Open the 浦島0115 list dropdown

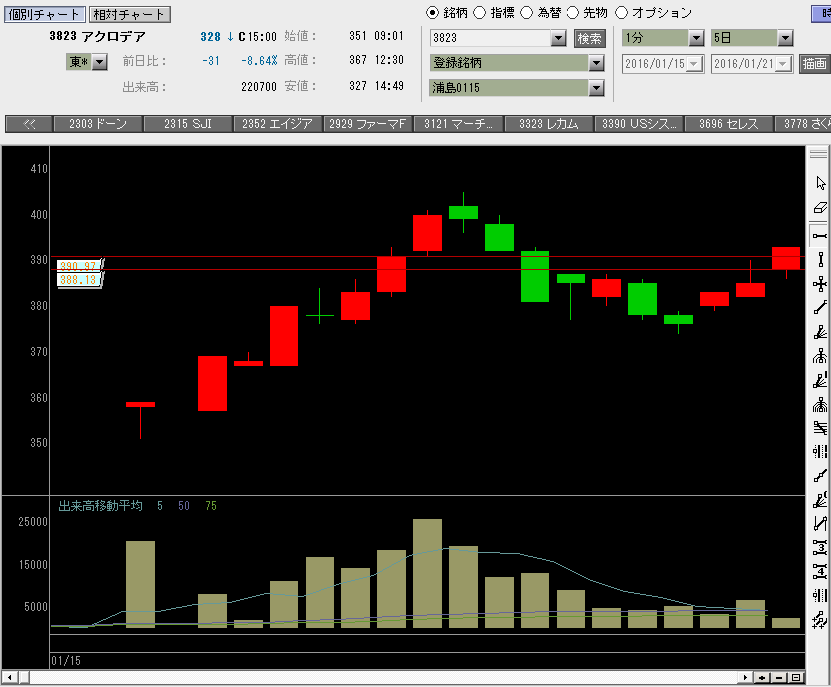tap(596, 88)
